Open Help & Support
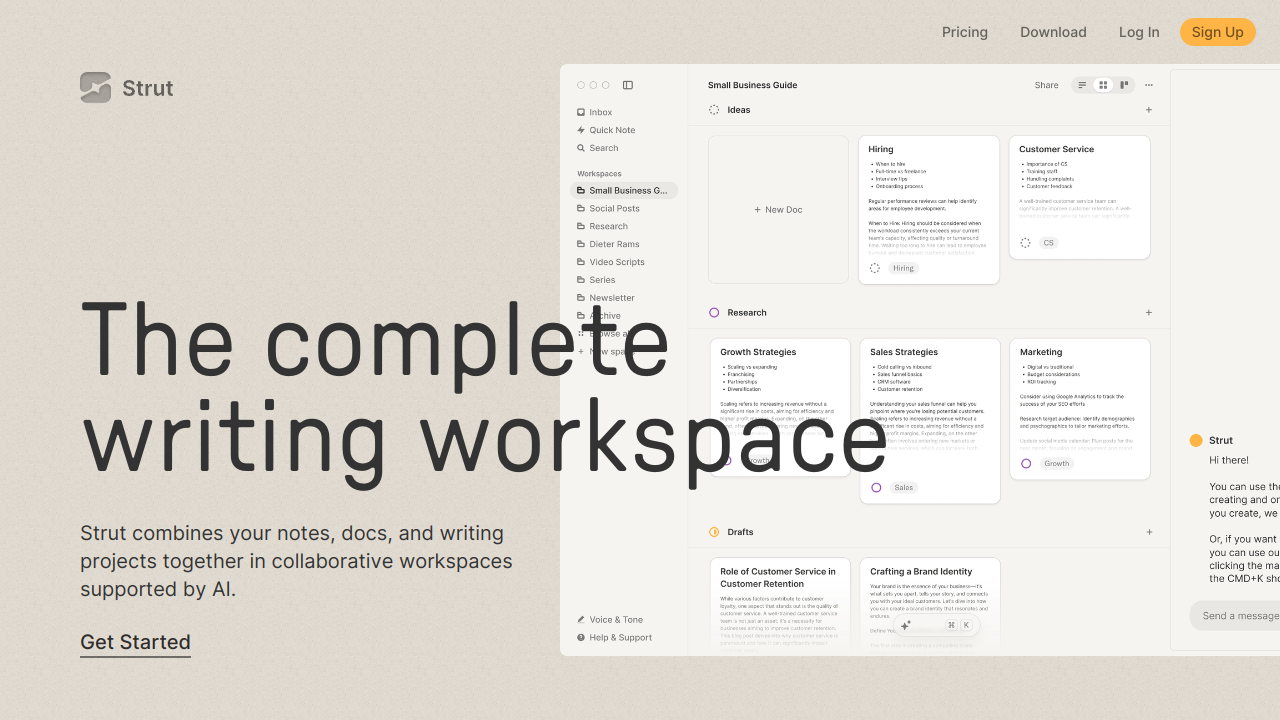1280x720 pixels. pyautogui.click(x=614, y=638)
